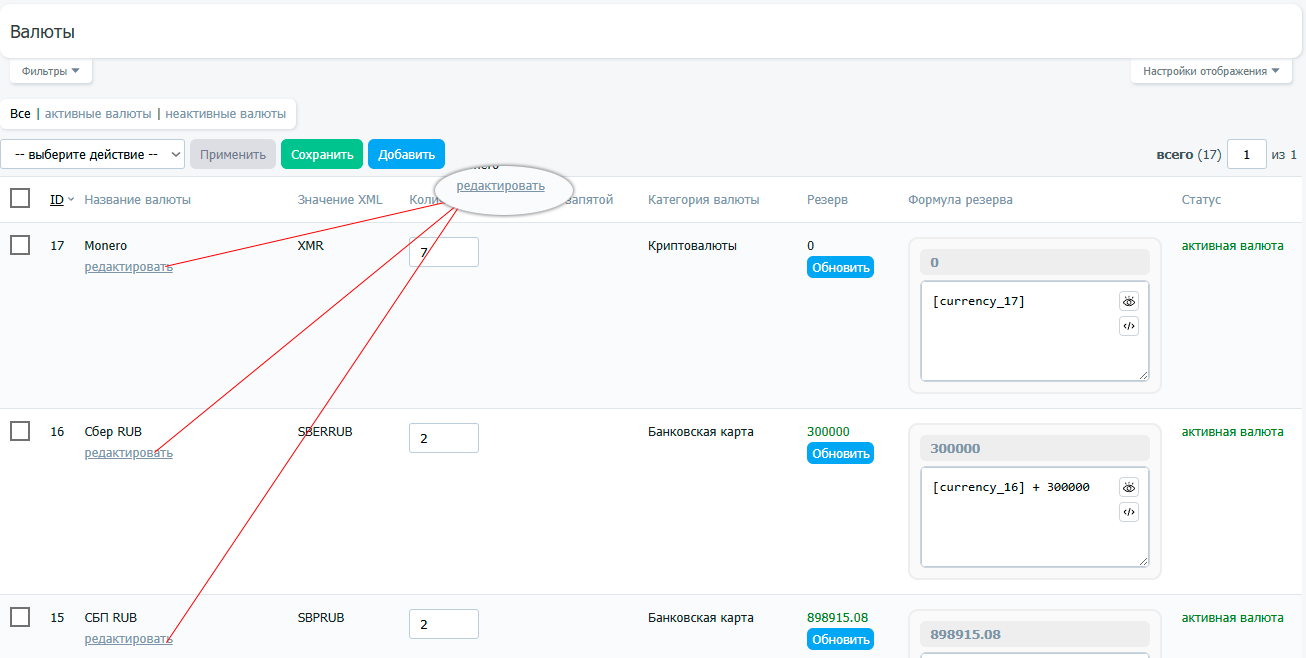This screenshot has height=658, width=1306.
Task: Click the eye icon in Monero reserve formula
Action: [x=1129, y=301]
